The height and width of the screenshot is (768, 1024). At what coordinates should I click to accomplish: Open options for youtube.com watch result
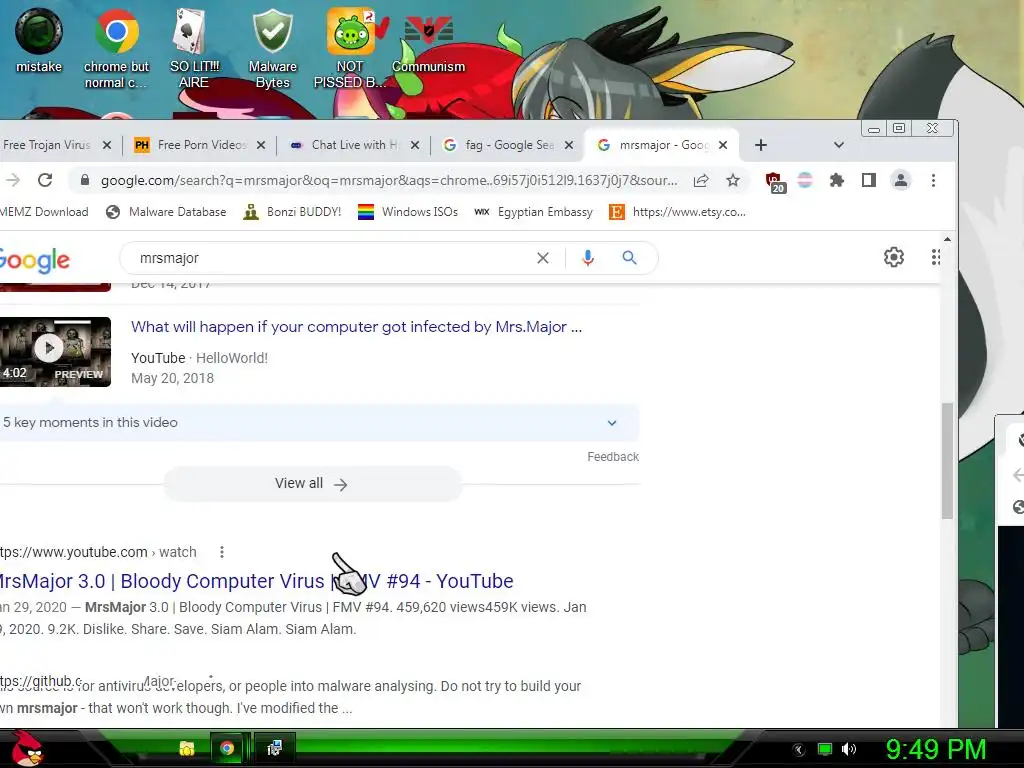click(222, 552)
